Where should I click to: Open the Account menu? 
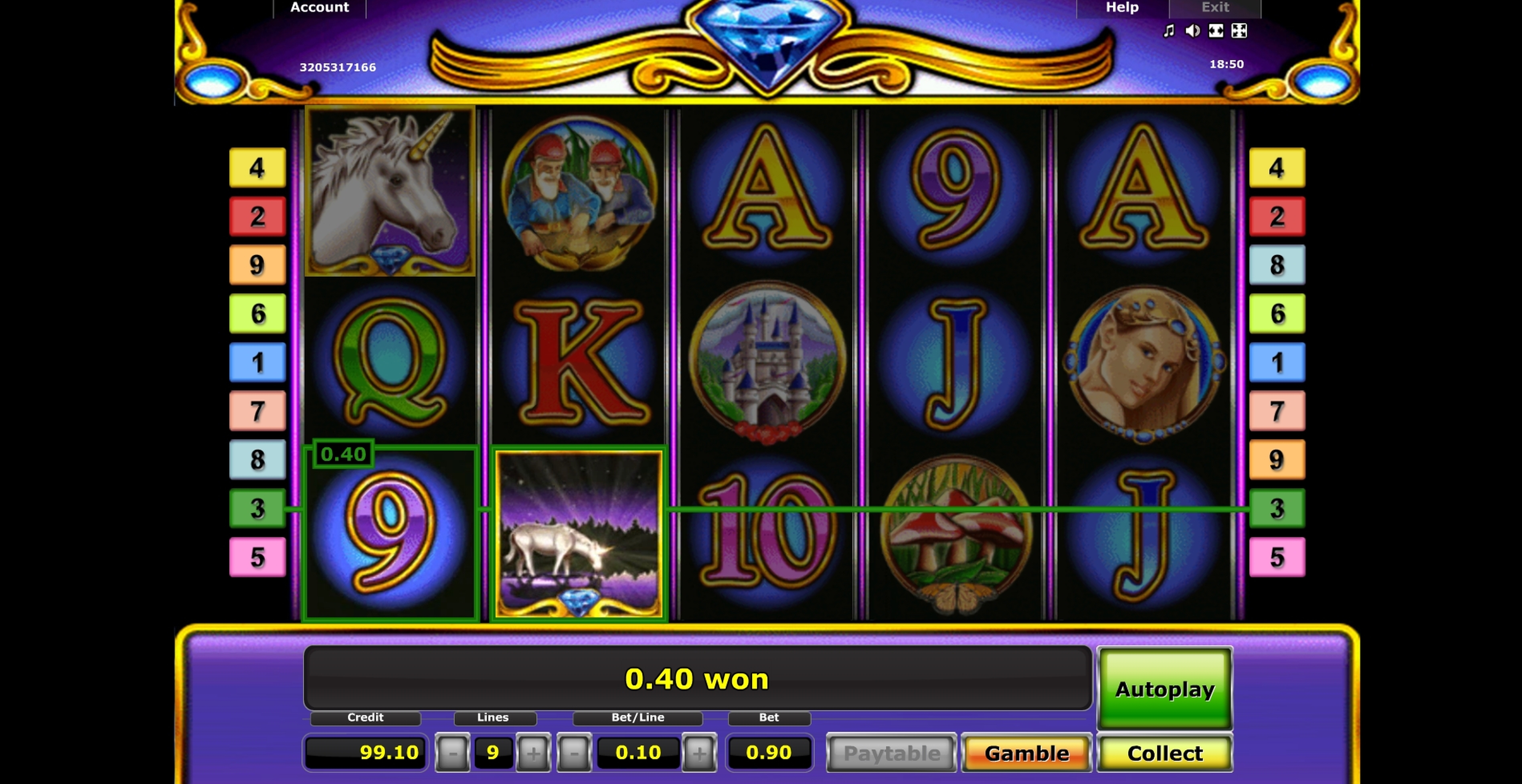click(x=320, y=8)
